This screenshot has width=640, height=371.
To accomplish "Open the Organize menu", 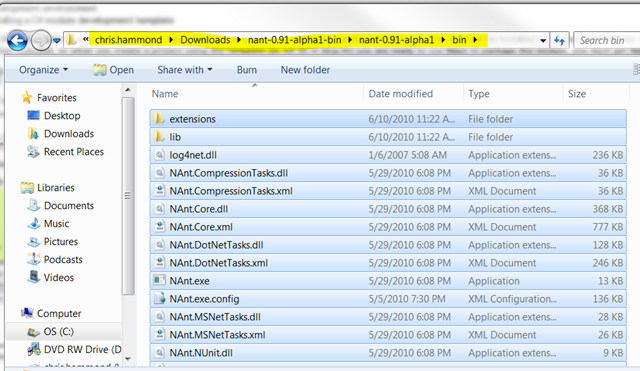I will [x=43, y=70].
